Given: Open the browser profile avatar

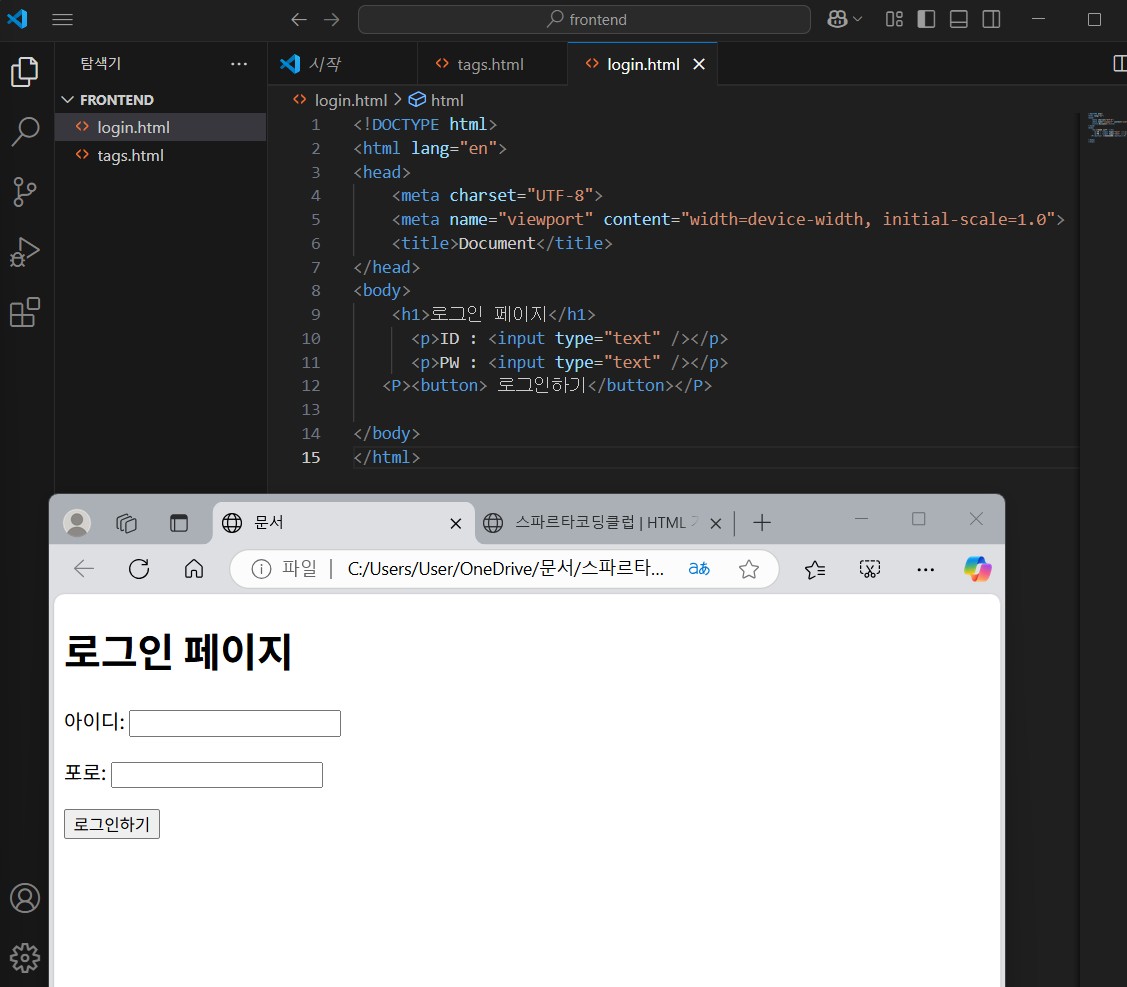Looking at the screenshot, I should [77, 523].
